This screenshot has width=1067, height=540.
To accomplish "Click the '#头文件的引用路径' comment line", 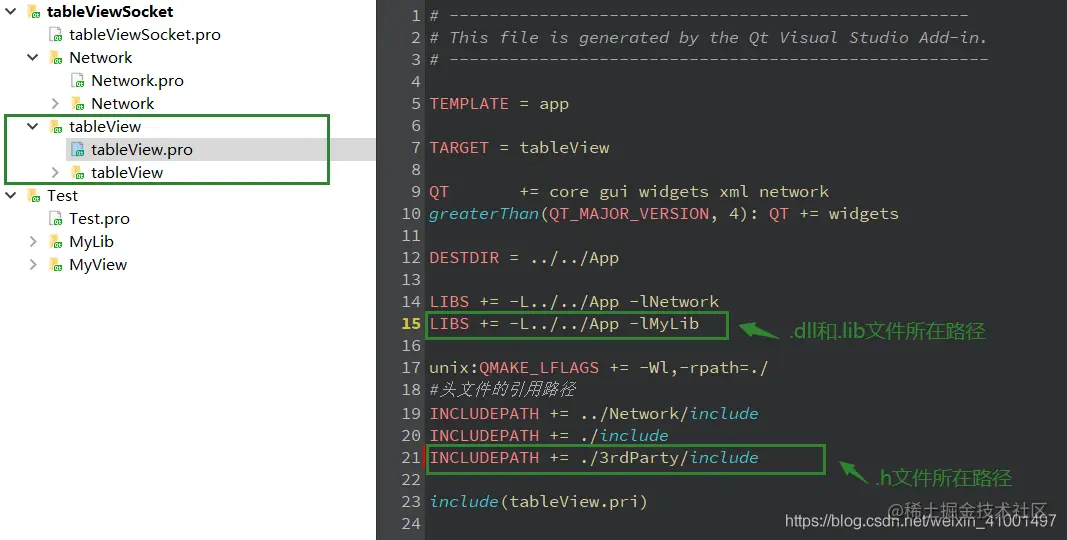I will point(502,390).
